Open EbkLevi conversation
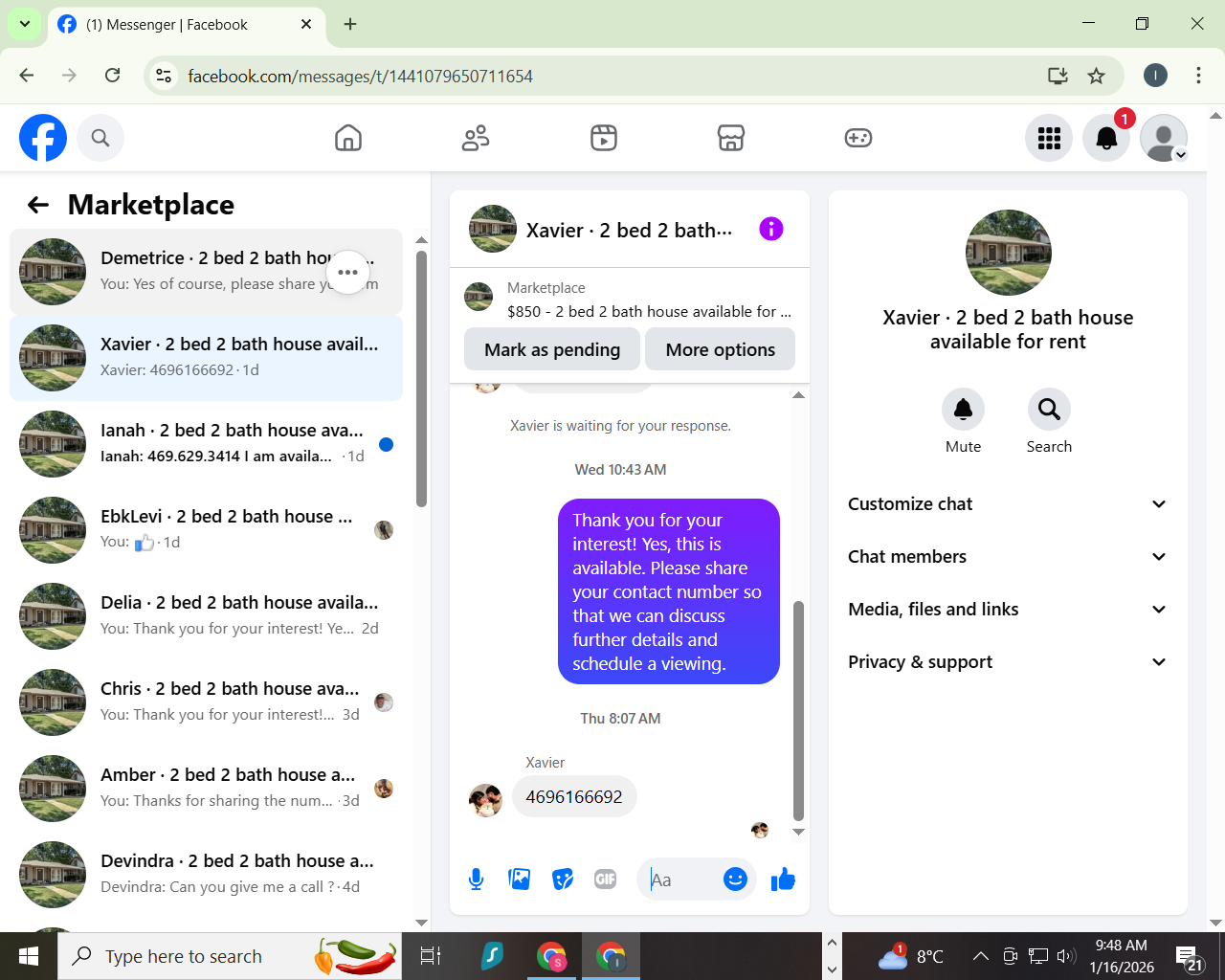This screenshot has height=980, width=1225. click(206, 530)
